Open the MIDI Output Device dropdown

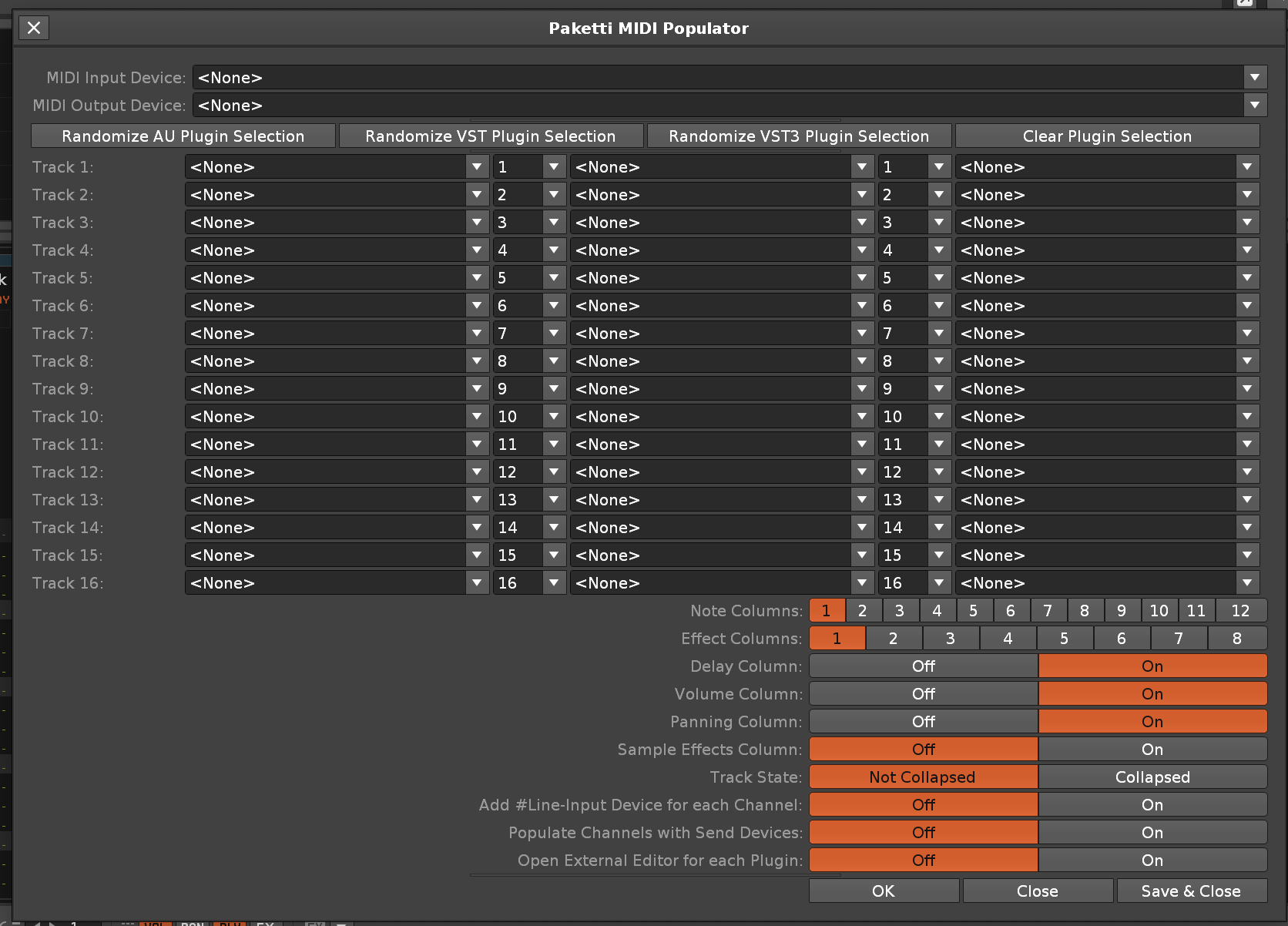tap(1254, 106)
